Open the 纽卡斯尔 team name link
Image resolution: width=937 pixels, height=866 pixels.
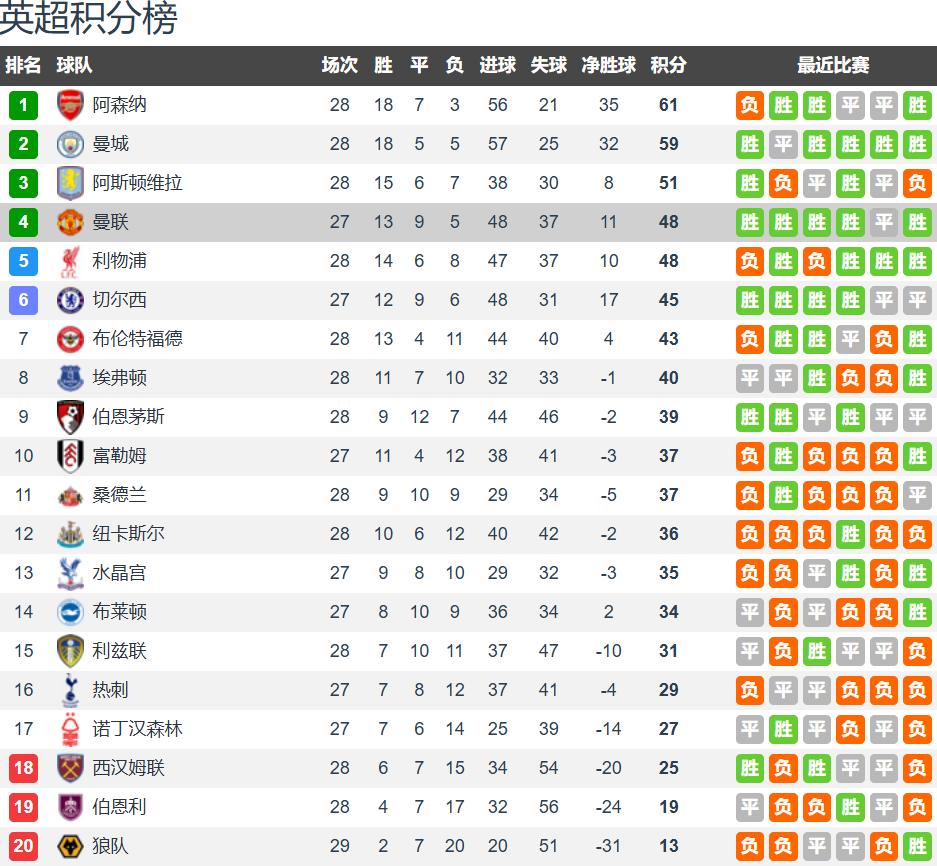click(x=128, y=534)
